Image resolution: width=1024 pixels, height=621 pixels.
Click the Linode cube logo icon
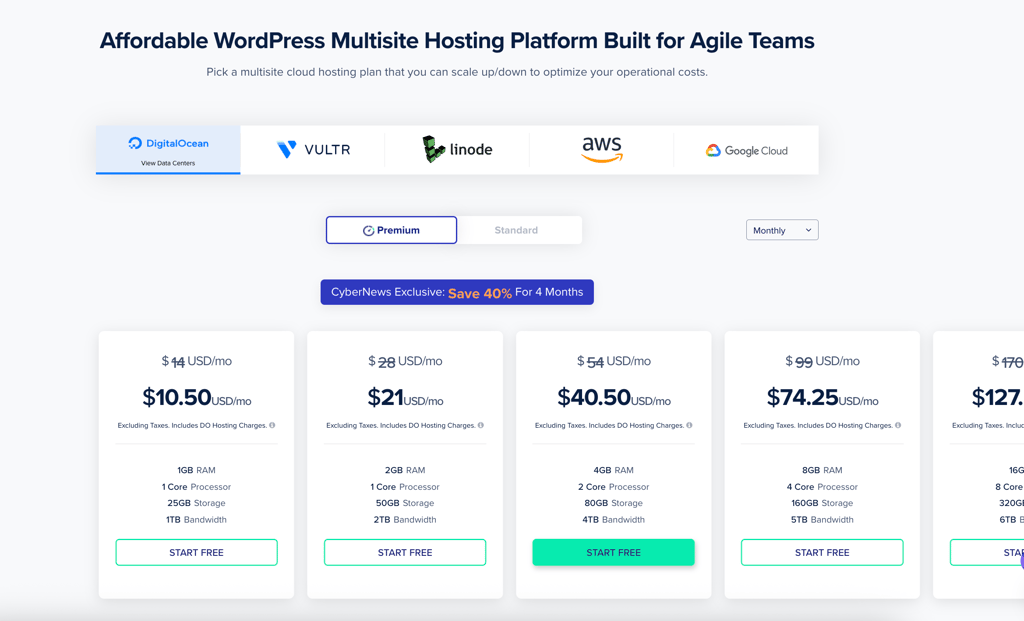433,149
